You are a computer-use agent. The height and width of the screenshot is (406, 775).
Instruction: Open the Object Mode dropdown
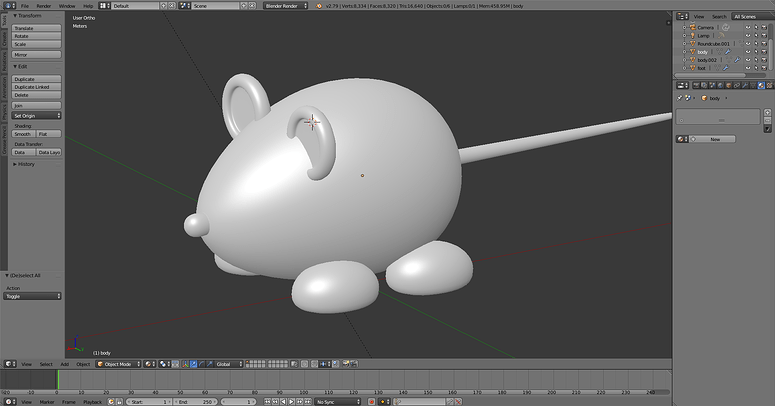[x=119, y=364]
